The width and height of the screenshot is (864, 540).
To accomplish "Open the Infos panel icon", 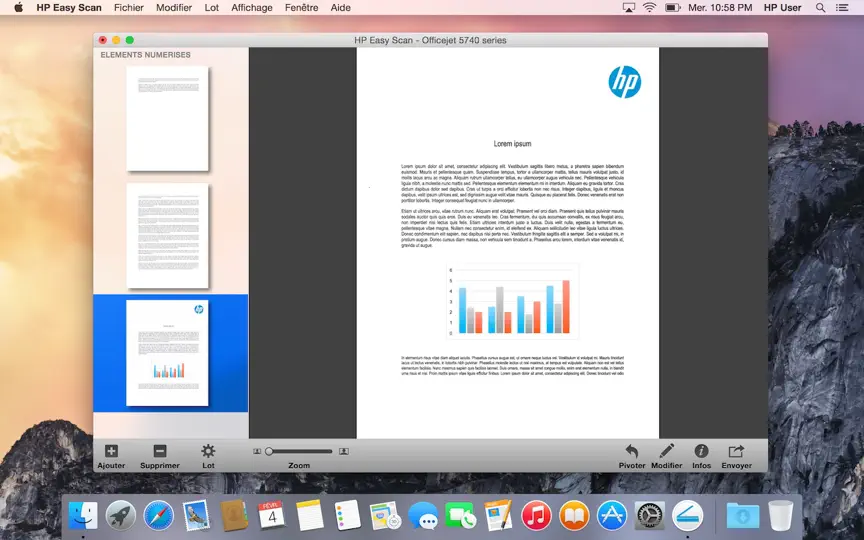I will pyautogui.click(x=701, y=451).
